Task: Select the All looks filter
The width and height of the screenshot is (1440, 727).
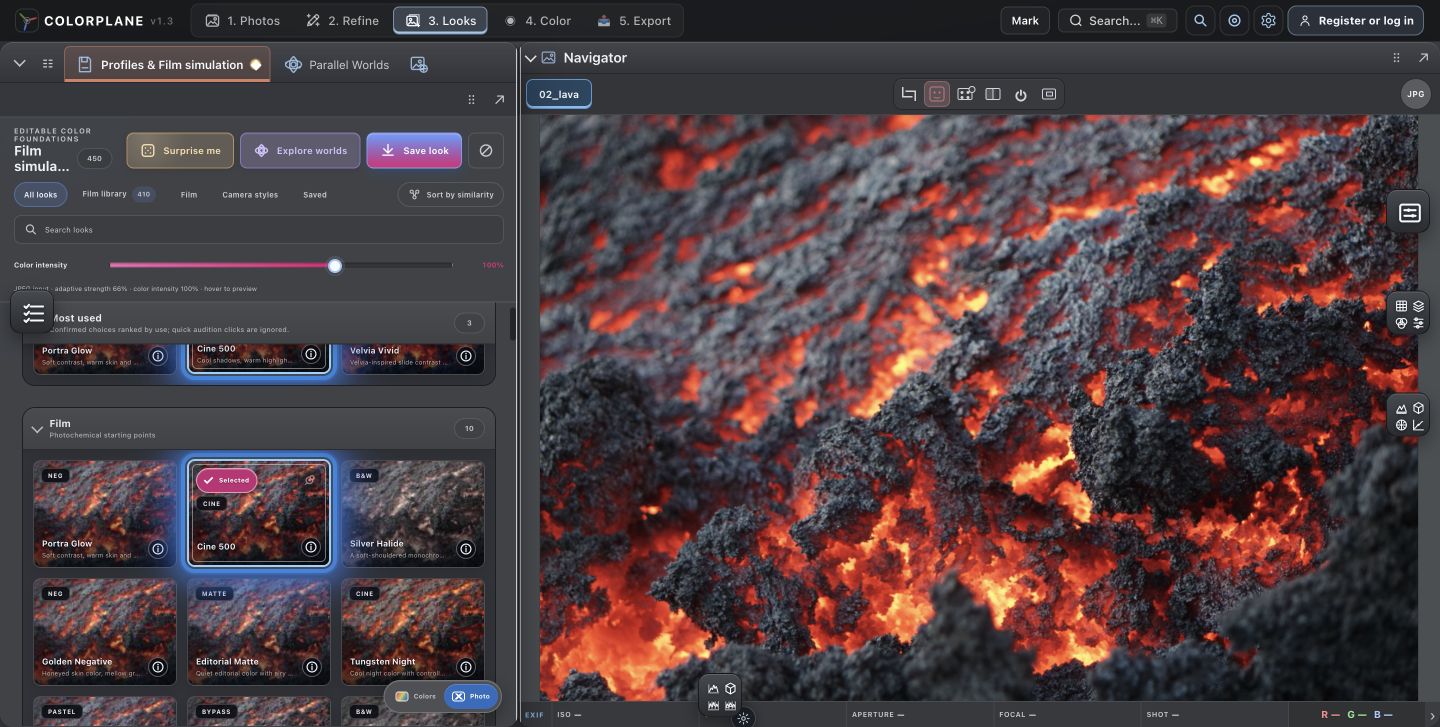Action: point(41,195)
